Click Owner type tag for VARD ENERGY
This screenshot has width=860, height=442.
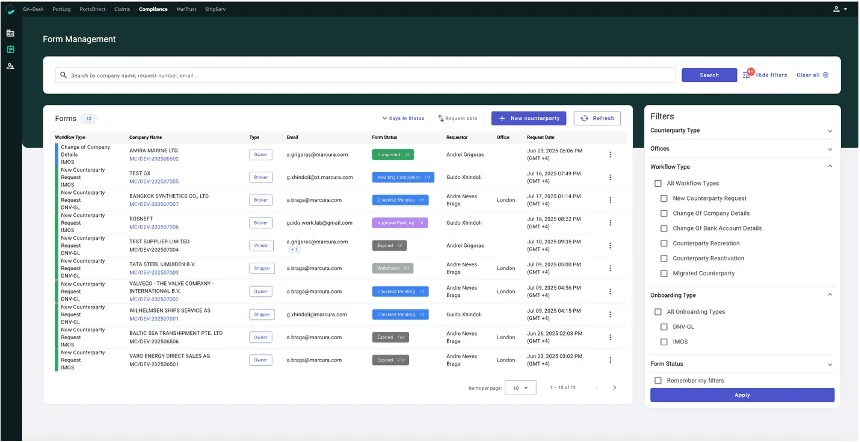[x=261, y=360]
